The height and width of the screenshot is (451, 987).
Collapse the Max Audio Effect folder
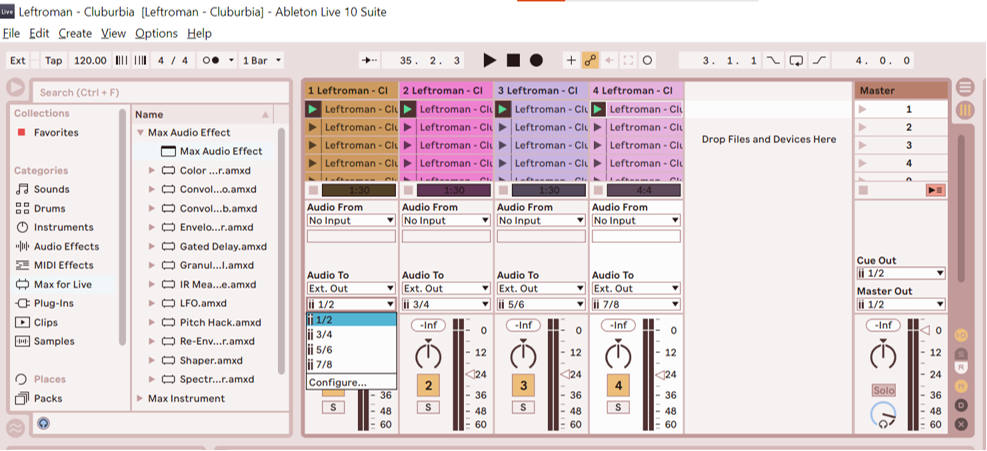pyautogui.click(x=140, y=133)
